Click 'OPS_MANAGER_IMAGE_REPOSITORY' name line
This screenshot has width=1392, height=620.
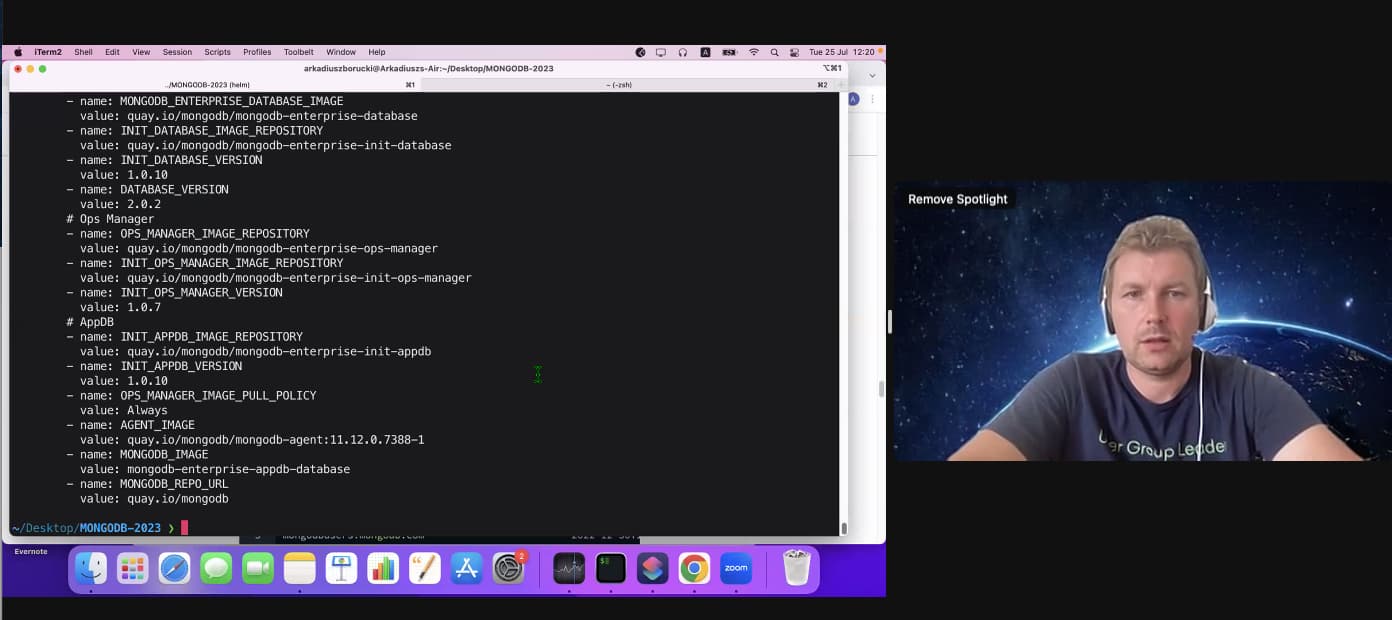(188, 234)
